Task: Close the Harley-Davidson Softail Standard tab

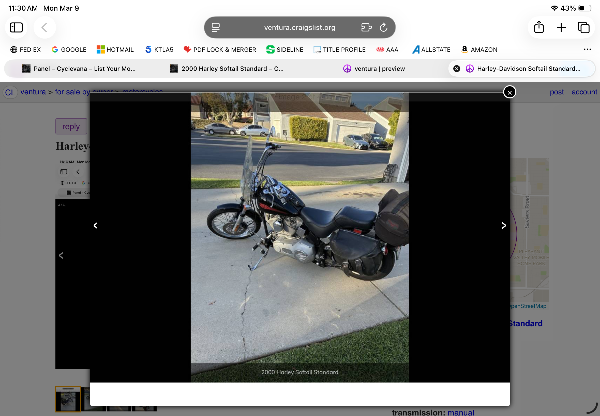Action: click(x=457, y=69)
